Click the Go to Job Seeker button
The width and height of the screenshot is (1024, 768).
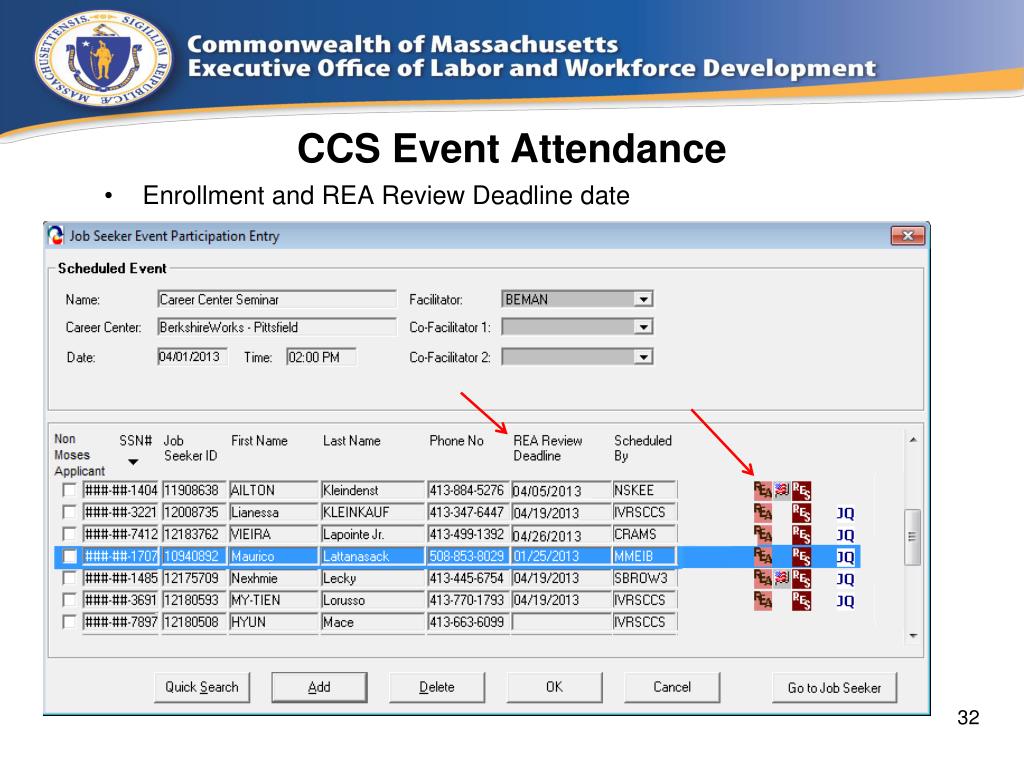point(835,688)
